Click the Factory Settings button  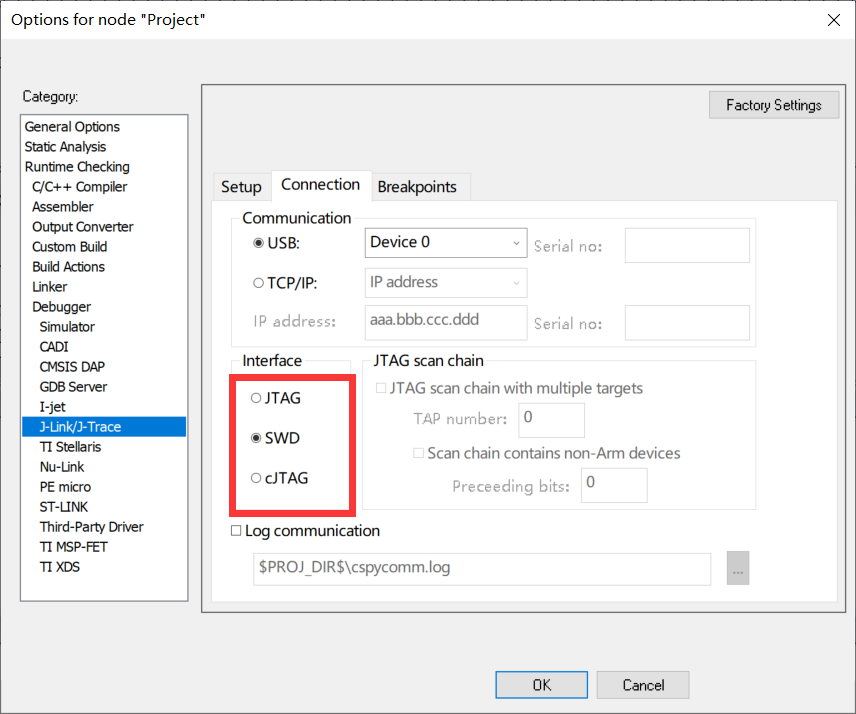tap(773, 105)
